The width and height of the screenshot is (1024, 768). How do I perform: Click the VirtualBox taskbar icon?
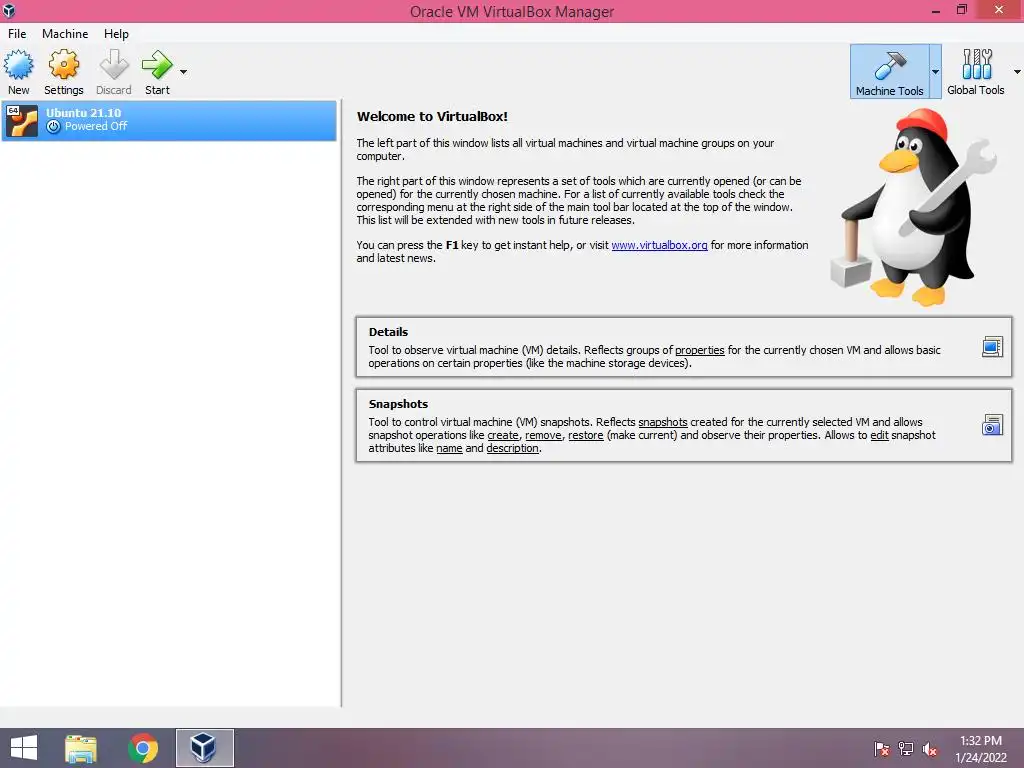point(204,748)
